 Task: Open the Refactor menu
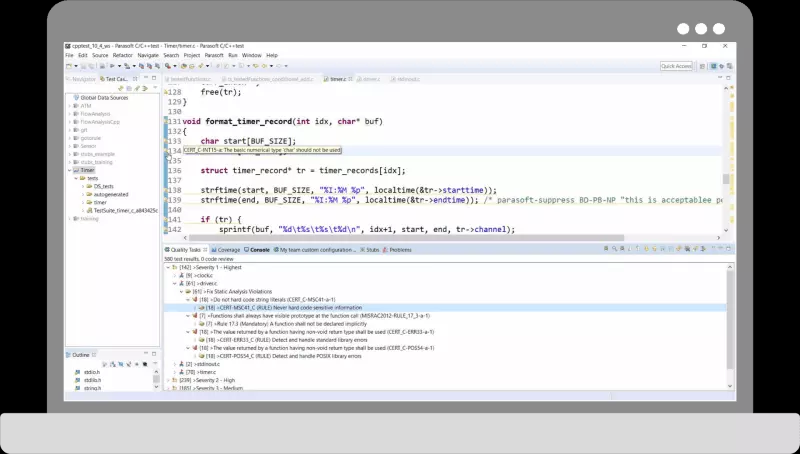tap(122, 55)
